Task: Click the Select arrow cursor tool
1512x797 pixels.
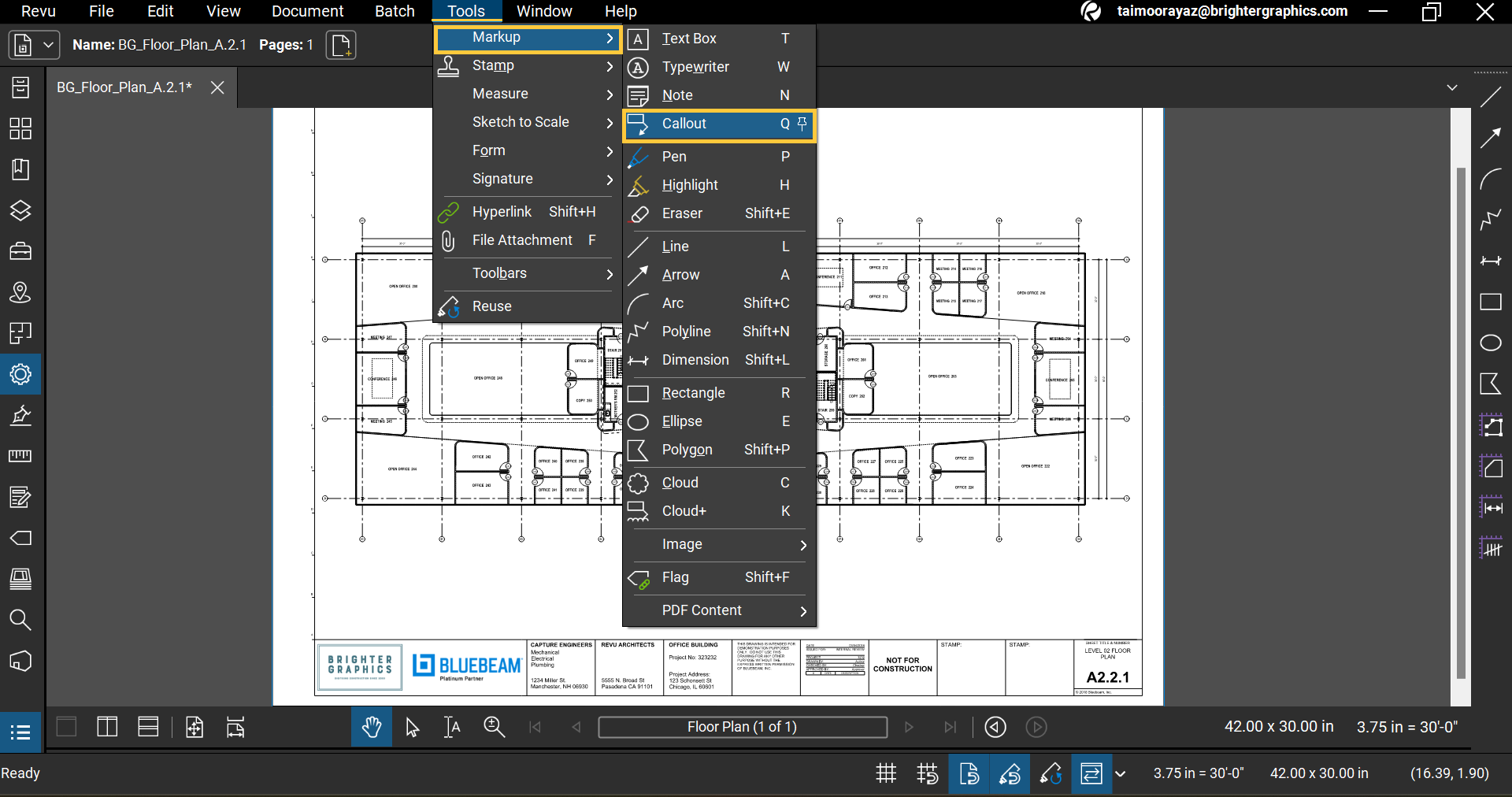Action: (x=412, y=727)
